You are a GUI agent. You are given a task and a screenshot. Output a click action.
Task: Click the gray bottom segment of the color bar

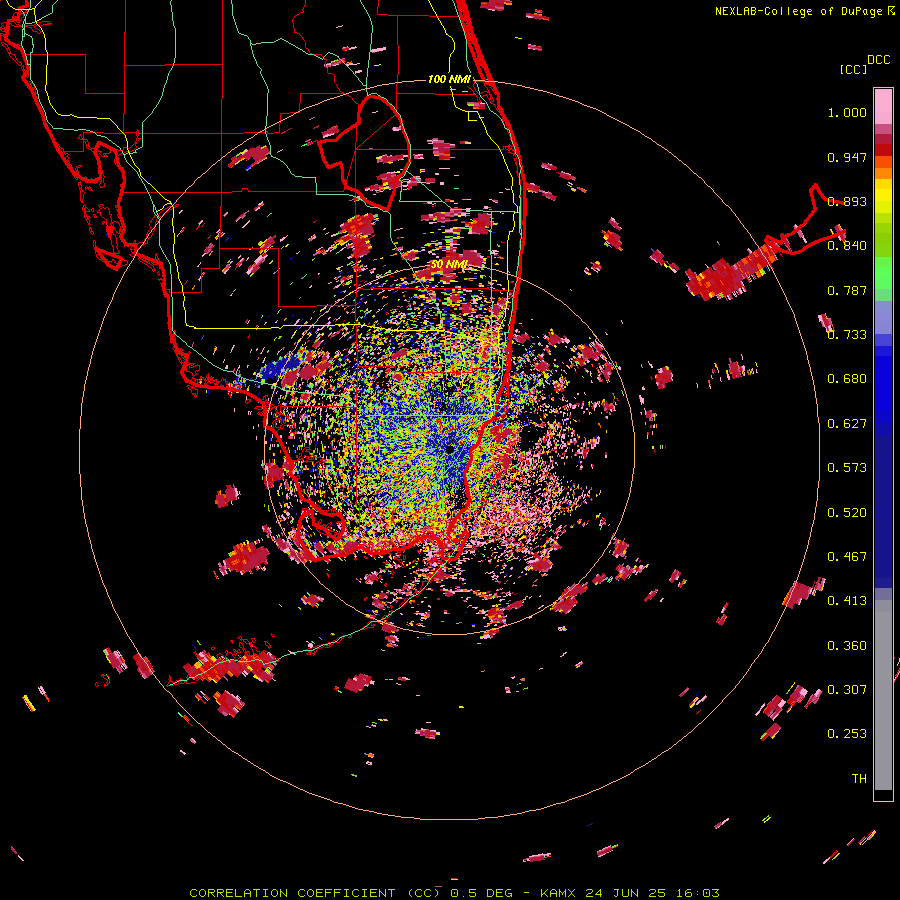(x=883, y=695)
